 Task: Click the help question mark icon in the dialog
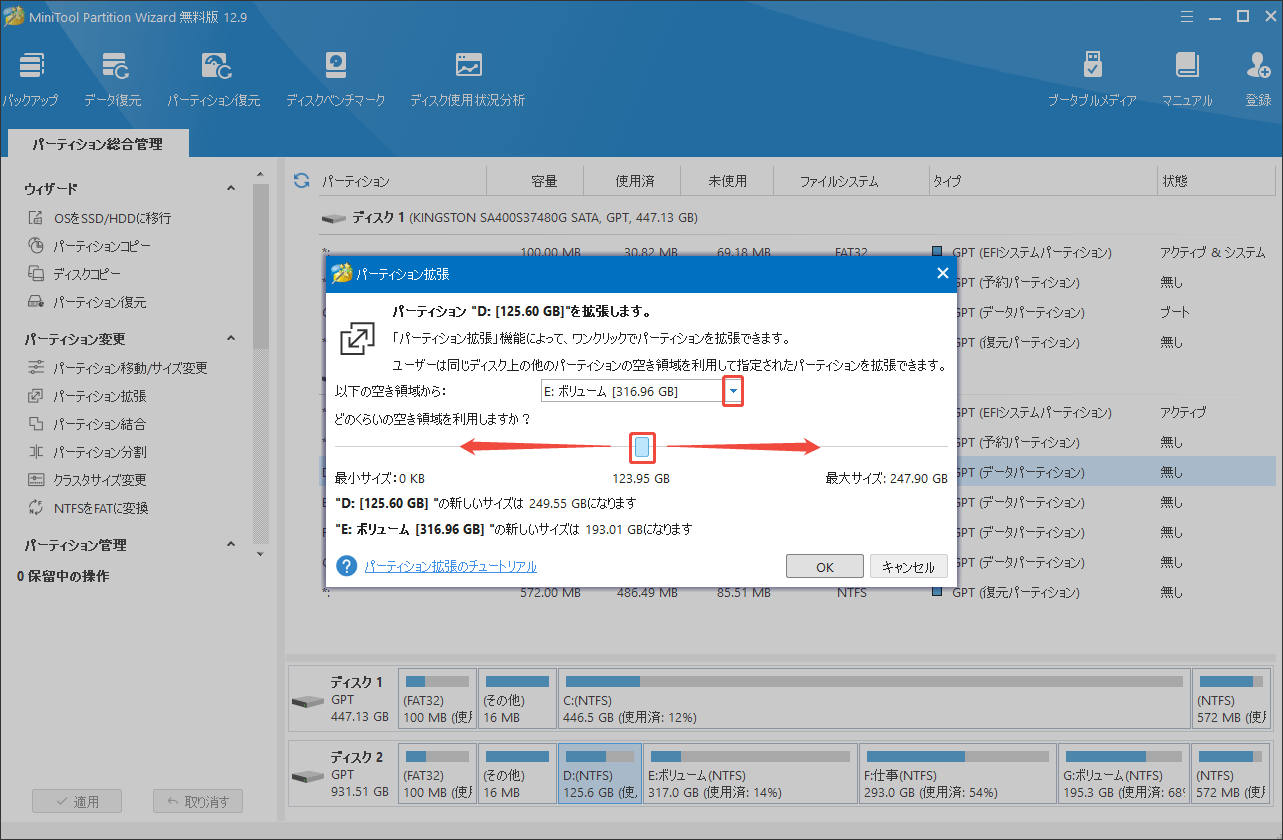[347, 566]
